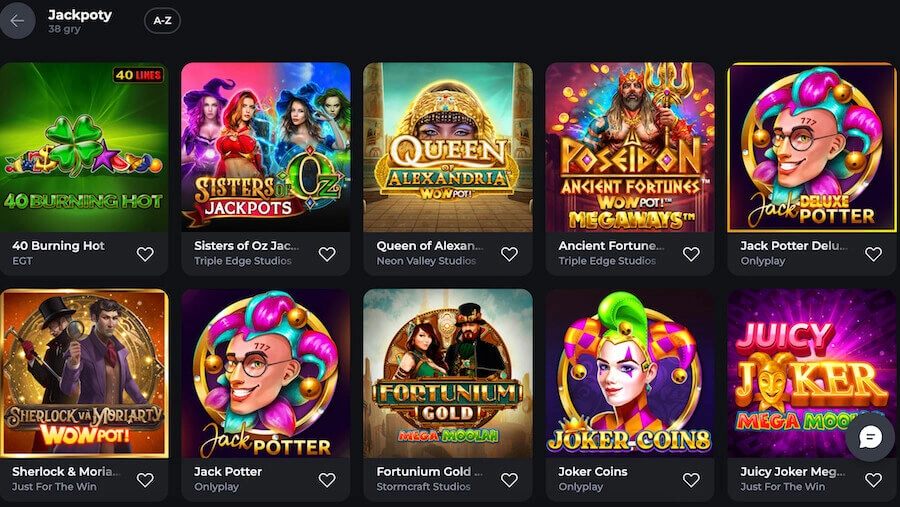This screenshot has width=900, height=507.
Task: Open the A-Z sorting option
Action: click(x=162, y=21)
